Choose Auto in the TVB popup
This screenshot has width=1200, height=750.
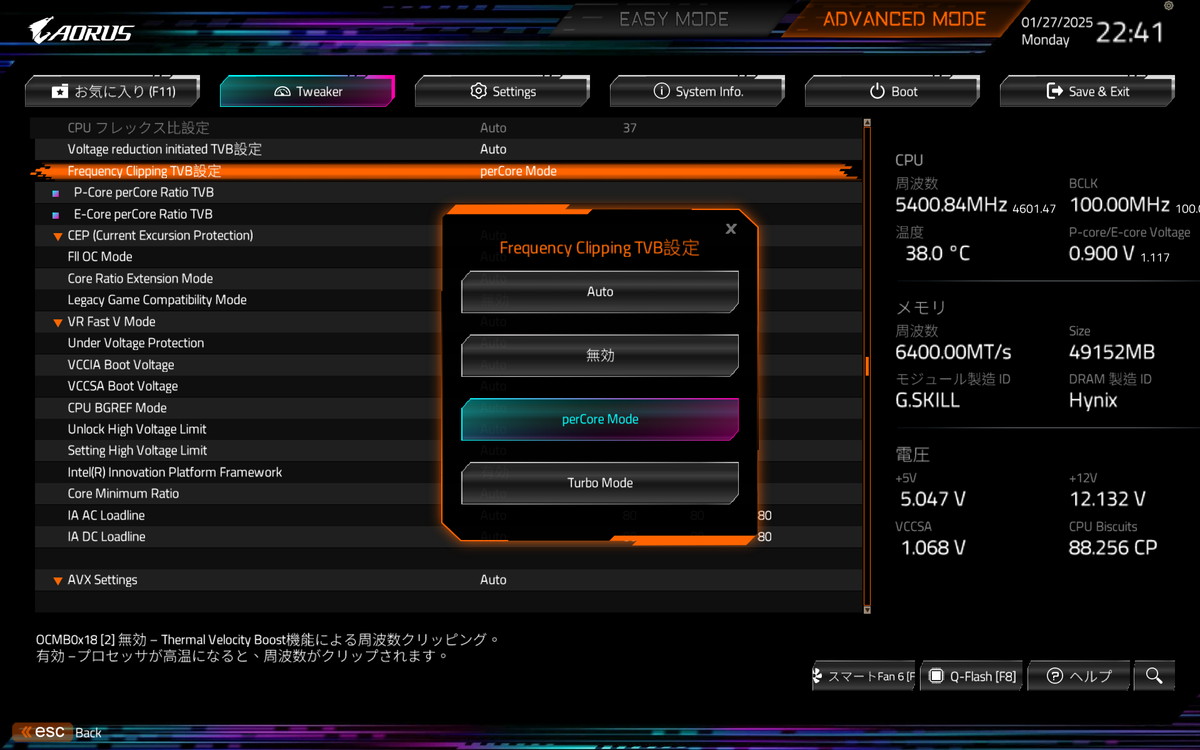(x=600, y=292)
